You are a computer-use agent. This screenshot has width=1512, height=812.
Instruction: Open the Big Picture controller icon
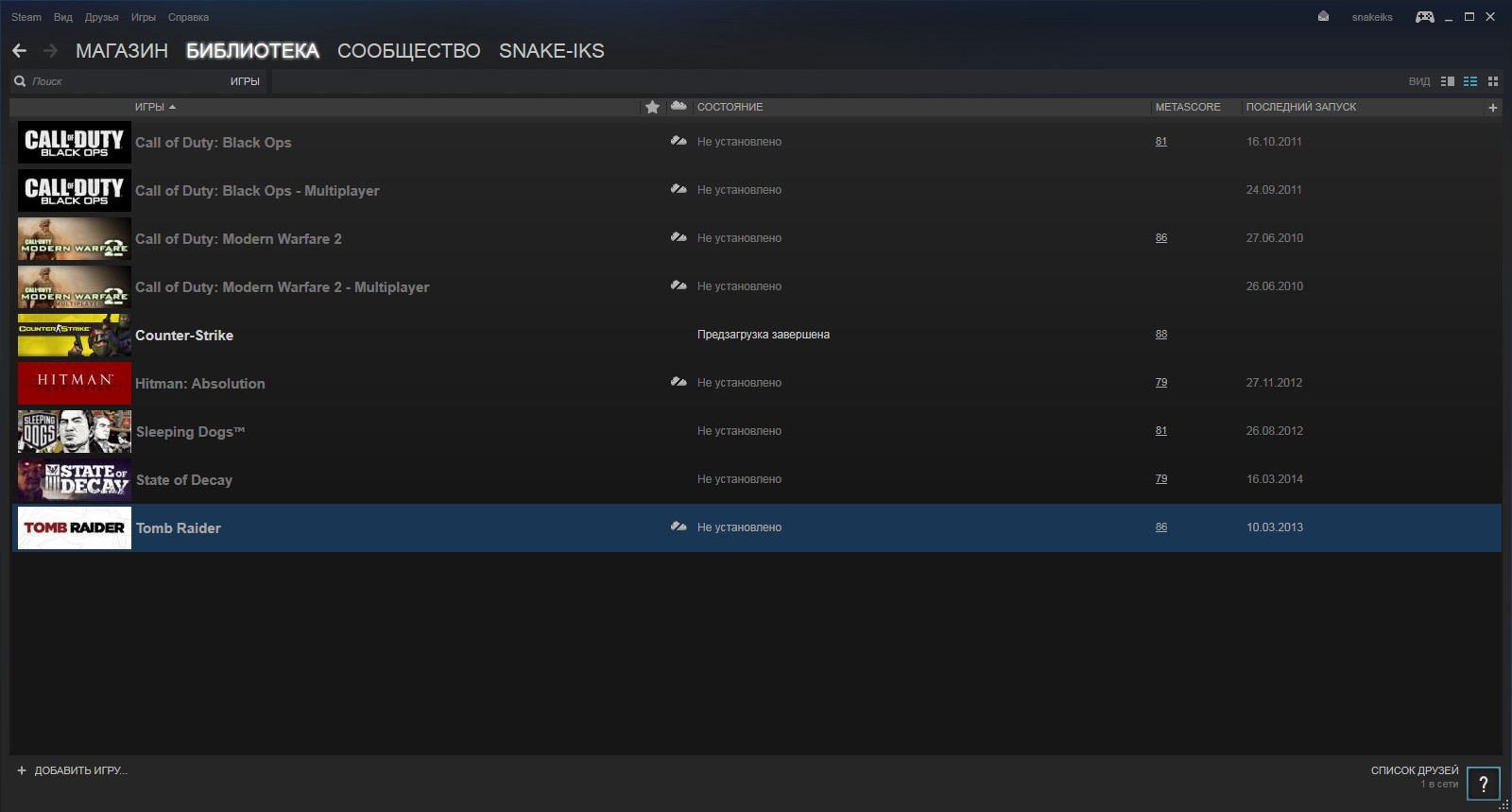(x=1424, y=17)
